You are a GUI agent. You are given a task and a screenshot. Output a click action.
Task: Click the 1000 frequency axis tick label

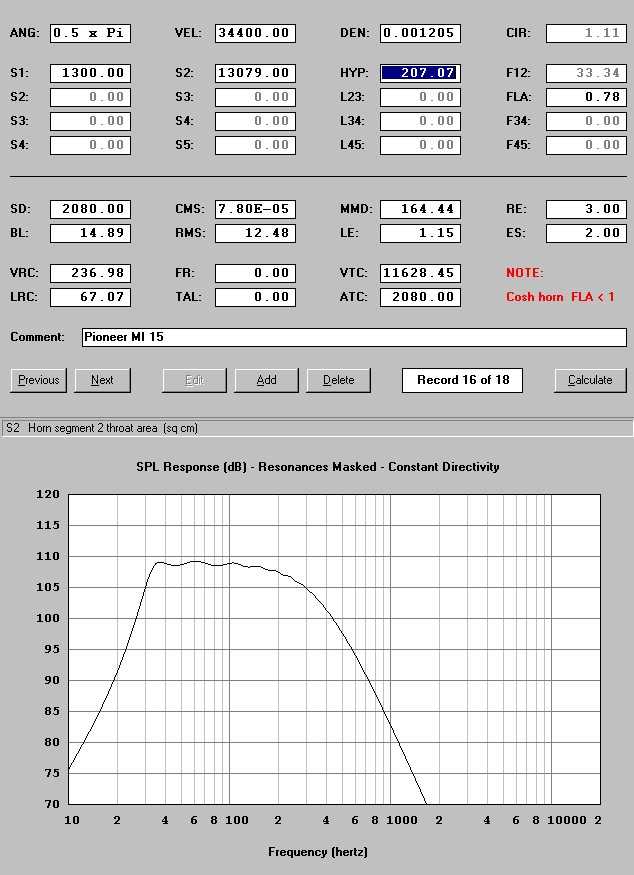402,820
